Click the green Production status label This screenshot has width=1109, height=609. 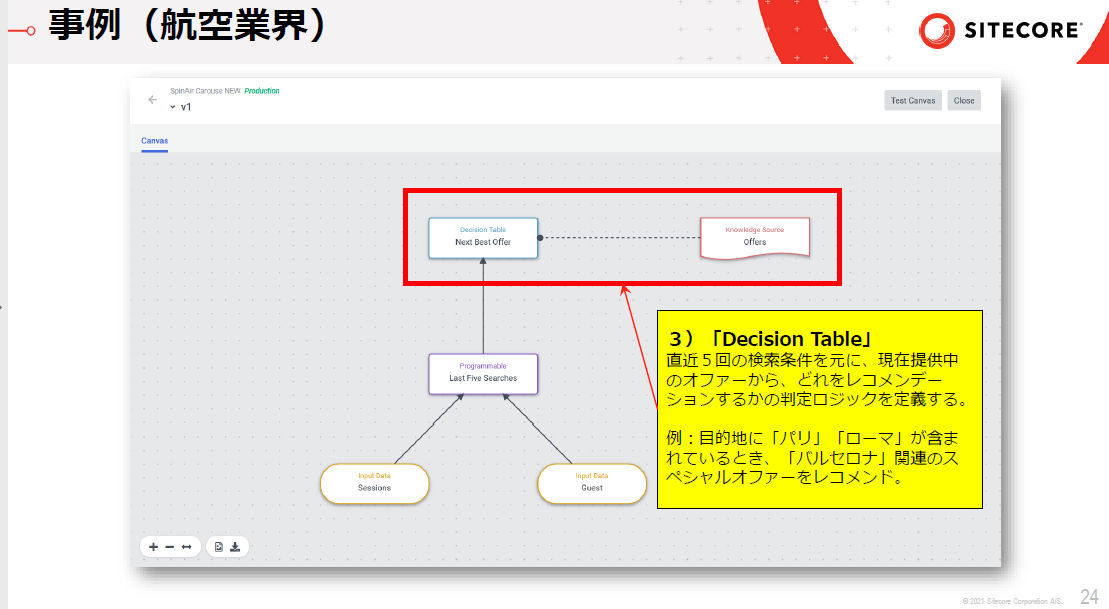(x=262, y=91)
